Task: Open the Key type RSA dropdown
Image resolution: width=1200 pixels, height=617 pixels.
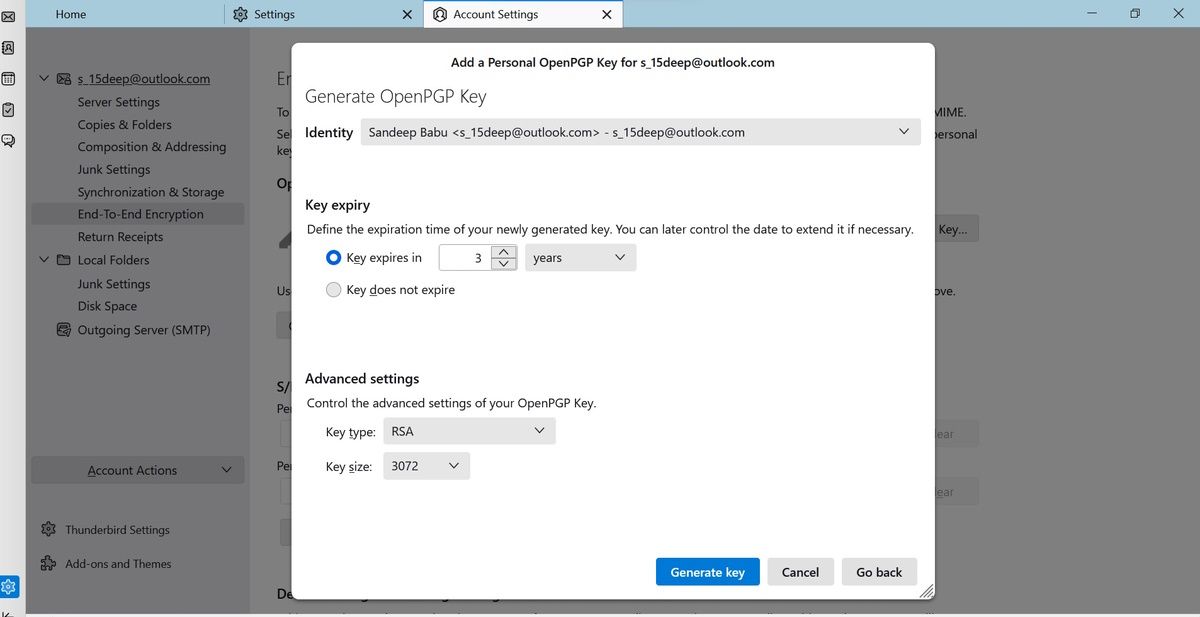Action: click(468, 432)
